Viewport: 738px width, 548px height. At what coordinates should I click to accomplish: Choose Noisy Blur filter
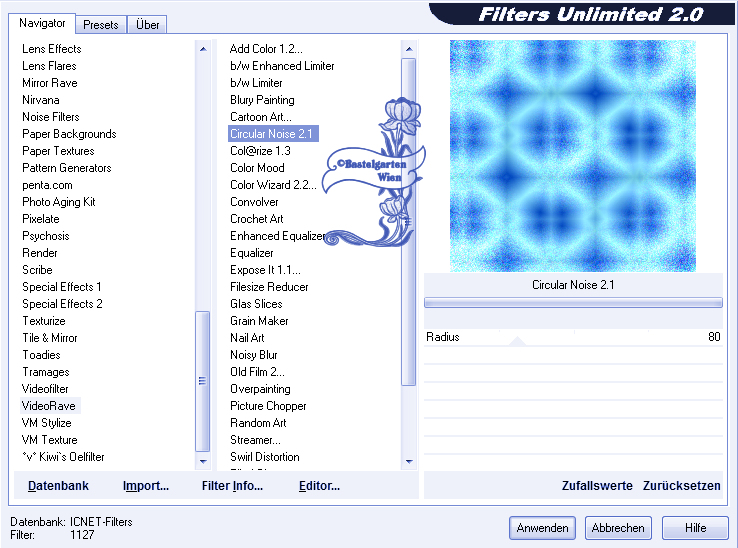point(254,355)
